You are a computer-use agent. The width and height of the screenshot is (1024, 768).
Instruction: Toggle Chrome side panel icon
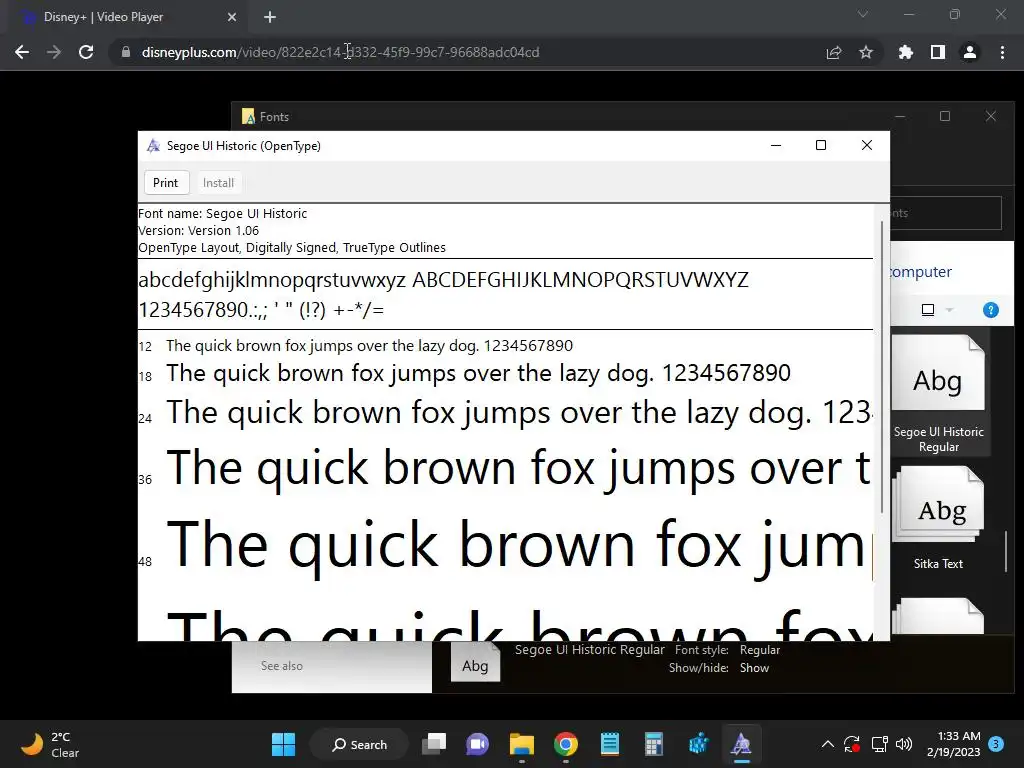938,52
